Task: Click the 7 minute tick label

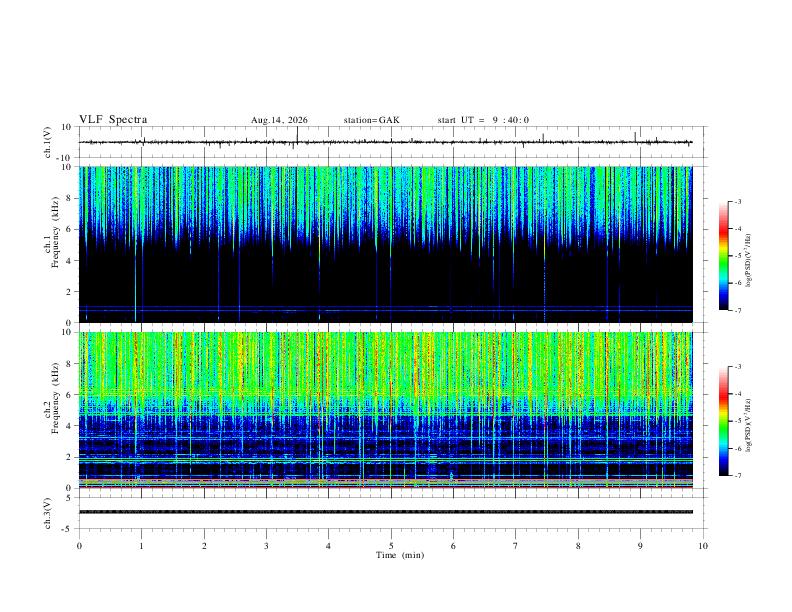Action: [x=516, y=546]
